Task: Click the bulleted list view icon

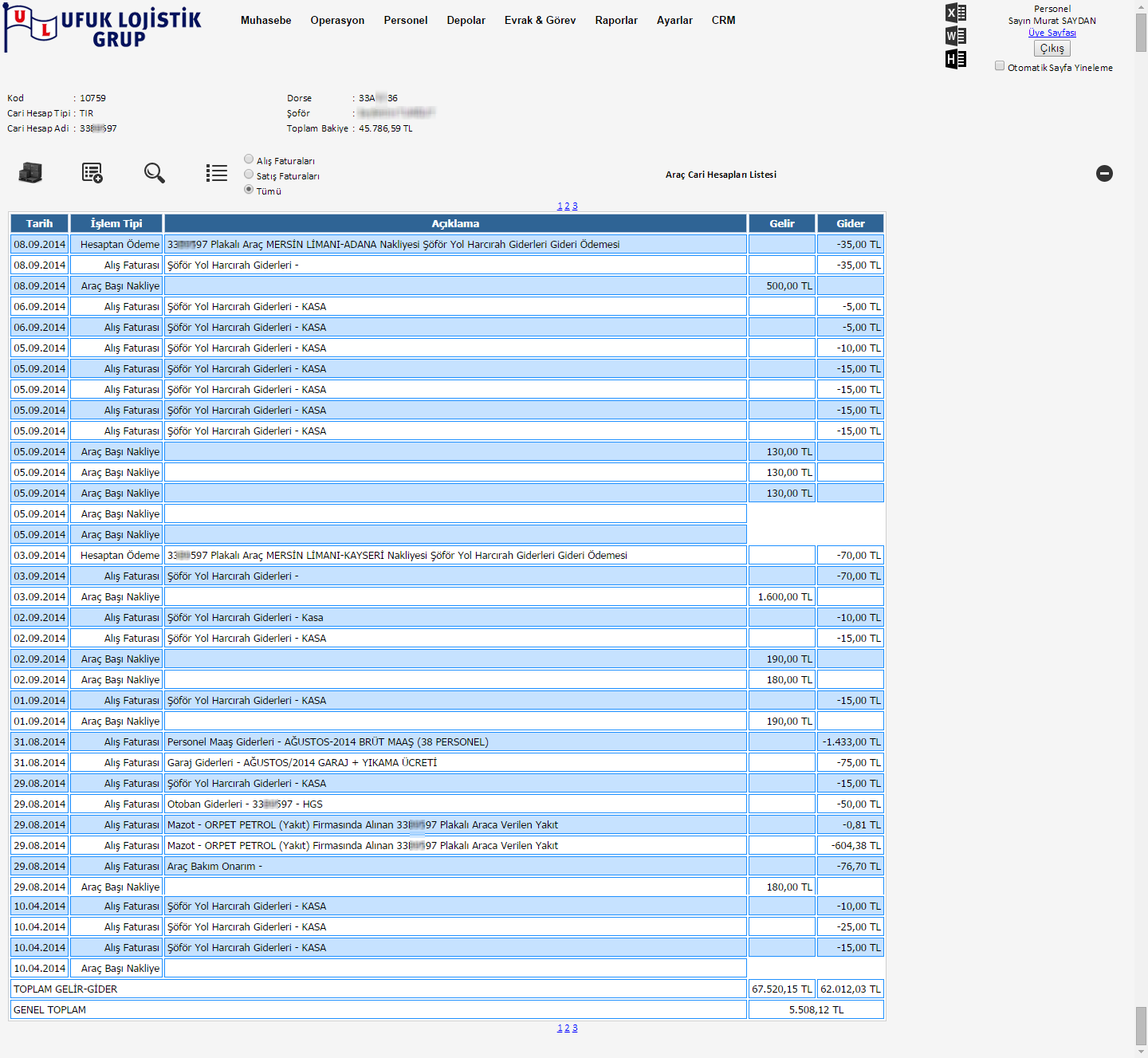Action: point(217,173)
